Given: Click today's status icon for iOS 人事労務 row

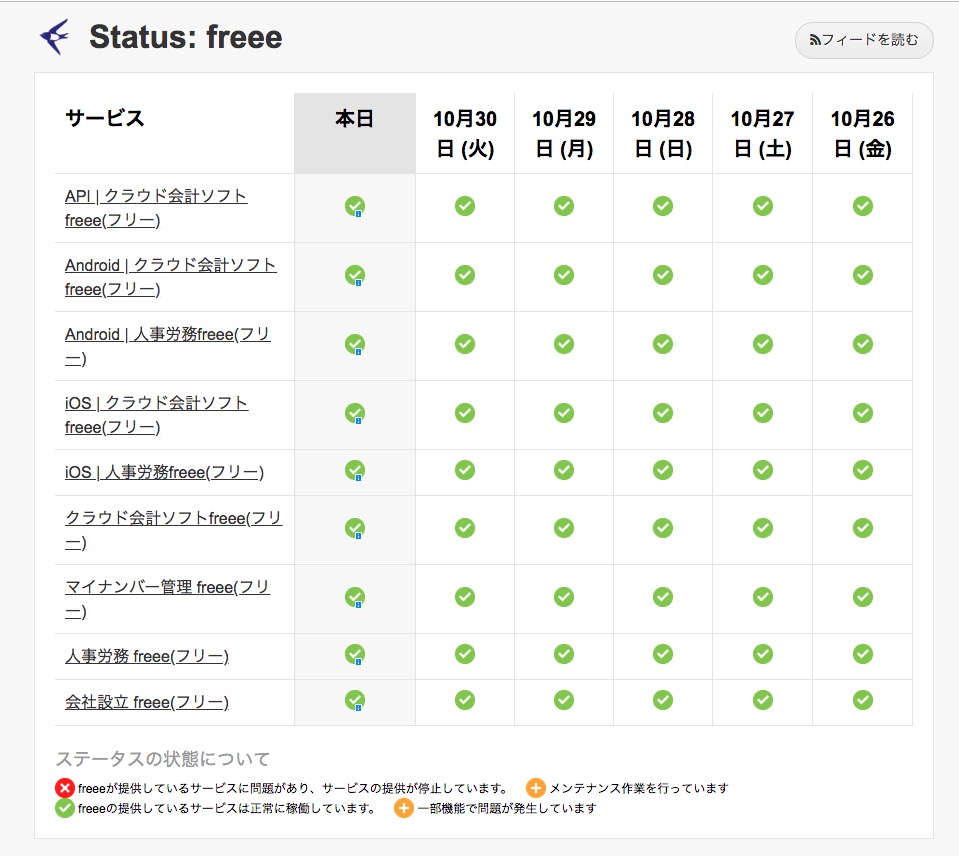Looking at the screenshot, I should (x=355, y=471).
